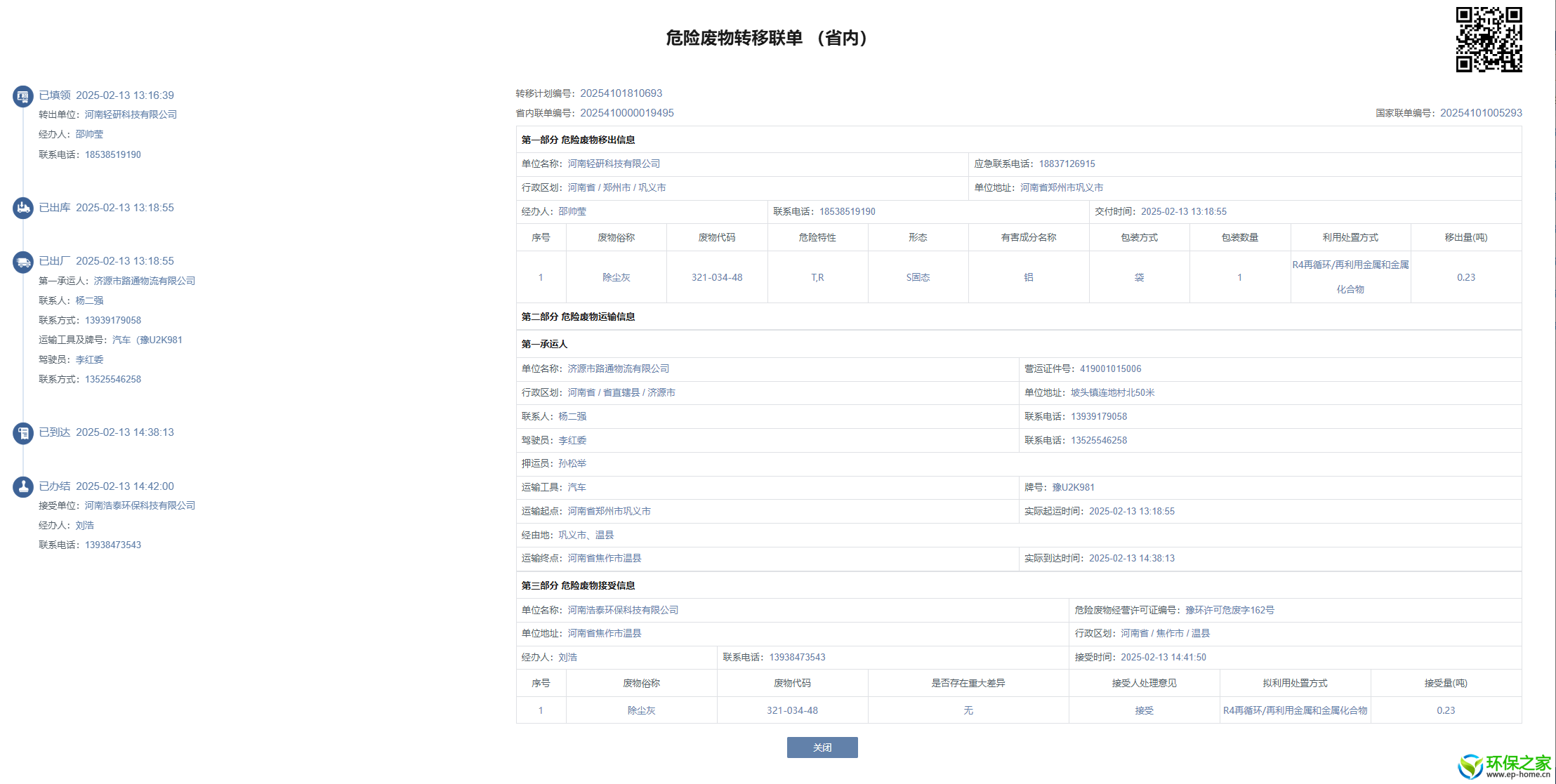The height and width of the screenshot is (784, 1556).
Task: Click 已办结 timestamp 2025-02-13 14:42:00
Action: click(124, 486)
